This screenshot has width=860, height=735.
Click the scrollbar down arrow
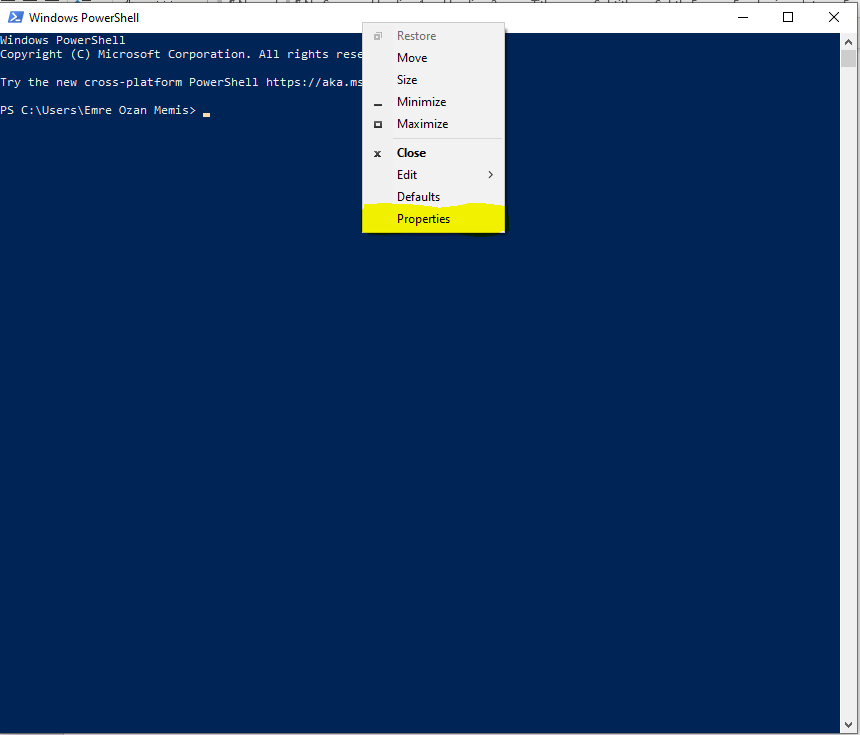848,725
